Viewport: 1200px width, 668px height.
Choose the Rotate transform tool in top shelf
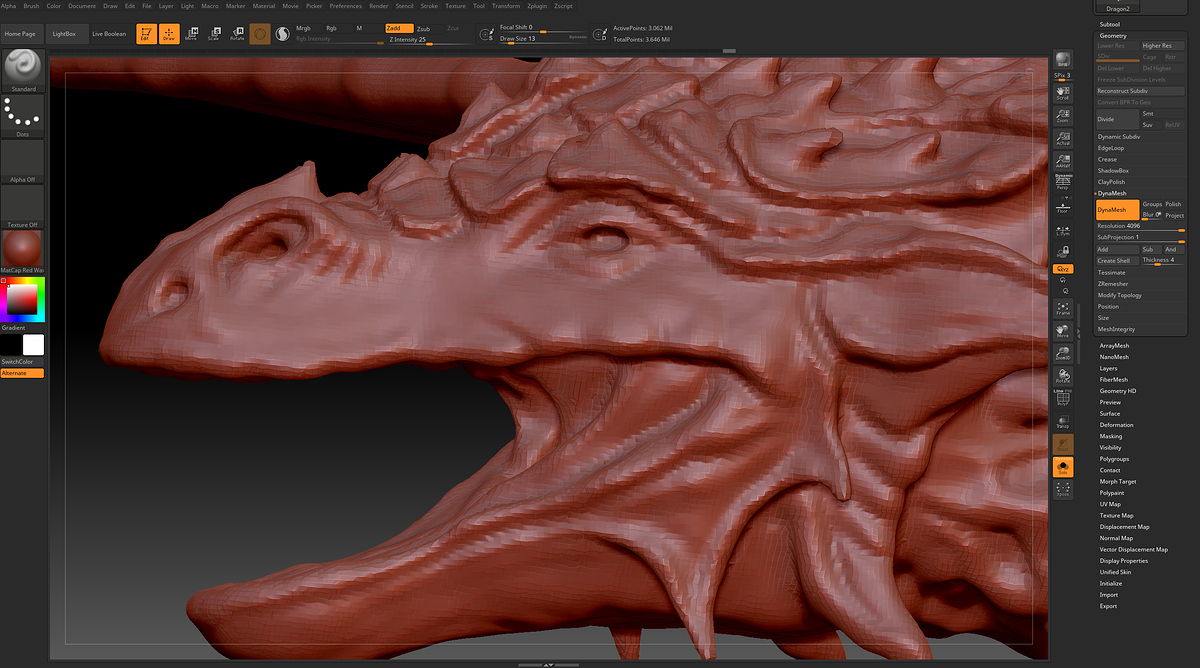[237, 34]
